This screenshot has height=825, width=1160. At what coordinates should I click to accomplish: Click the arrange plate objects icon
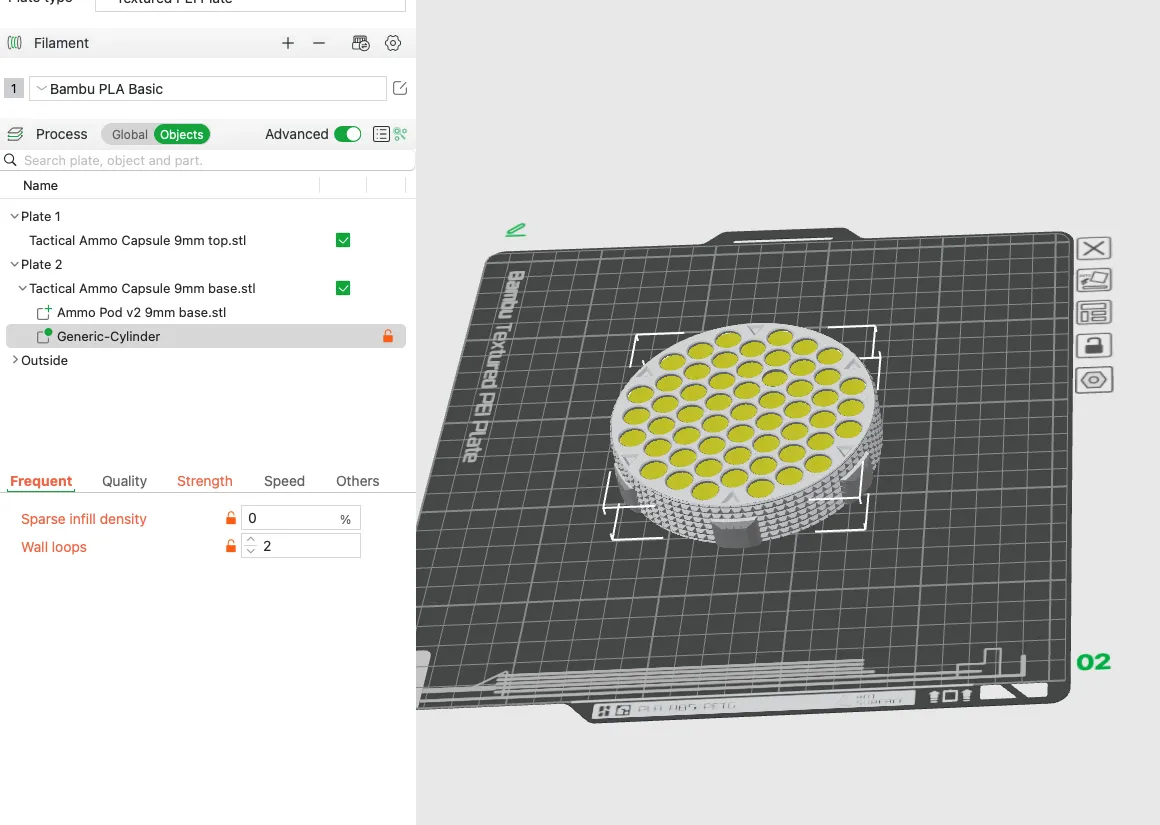click(x=1093, y=312)
